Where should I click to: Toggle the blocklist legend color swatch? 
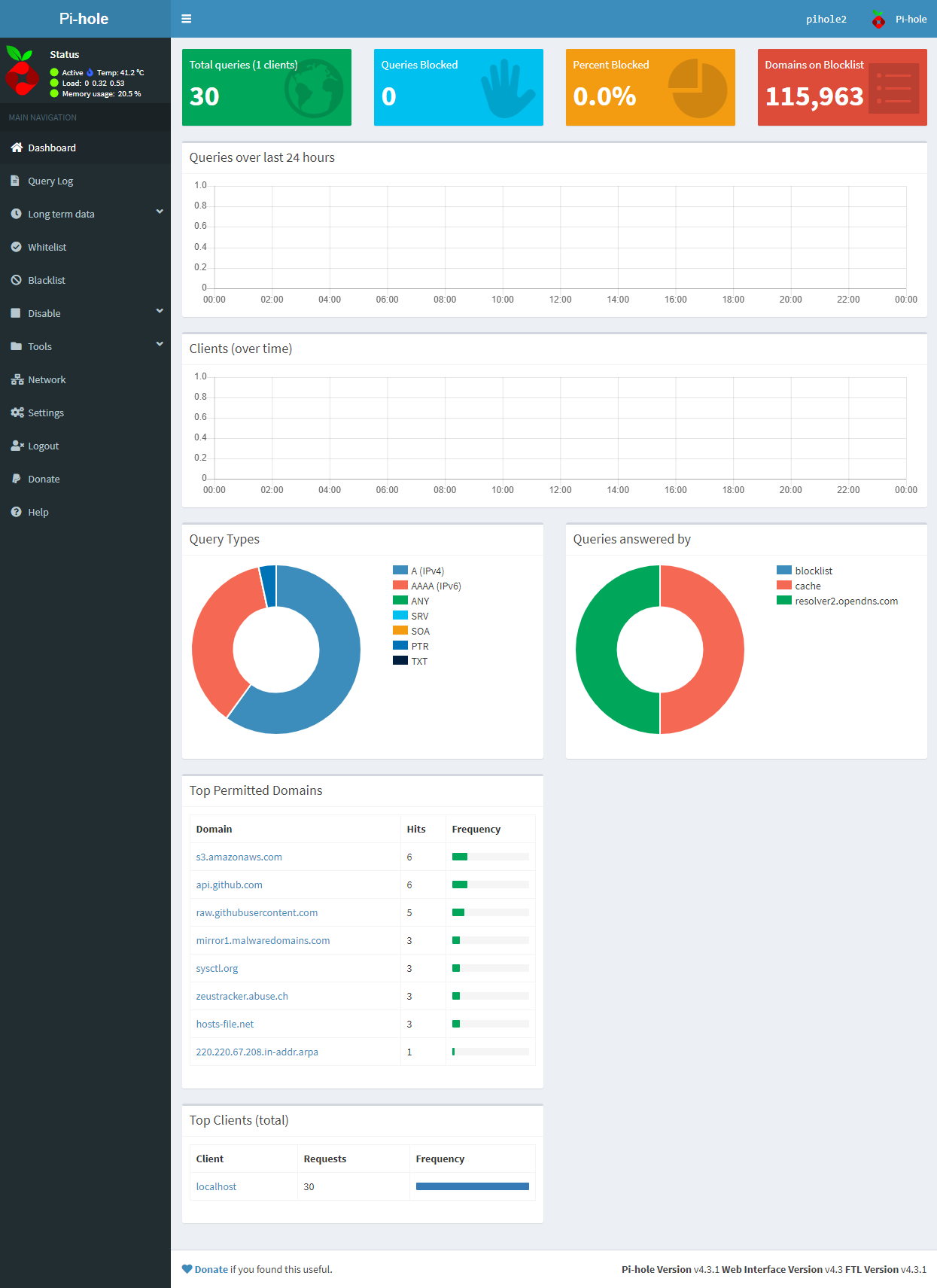pyautogui.click(x=784, y=570)
